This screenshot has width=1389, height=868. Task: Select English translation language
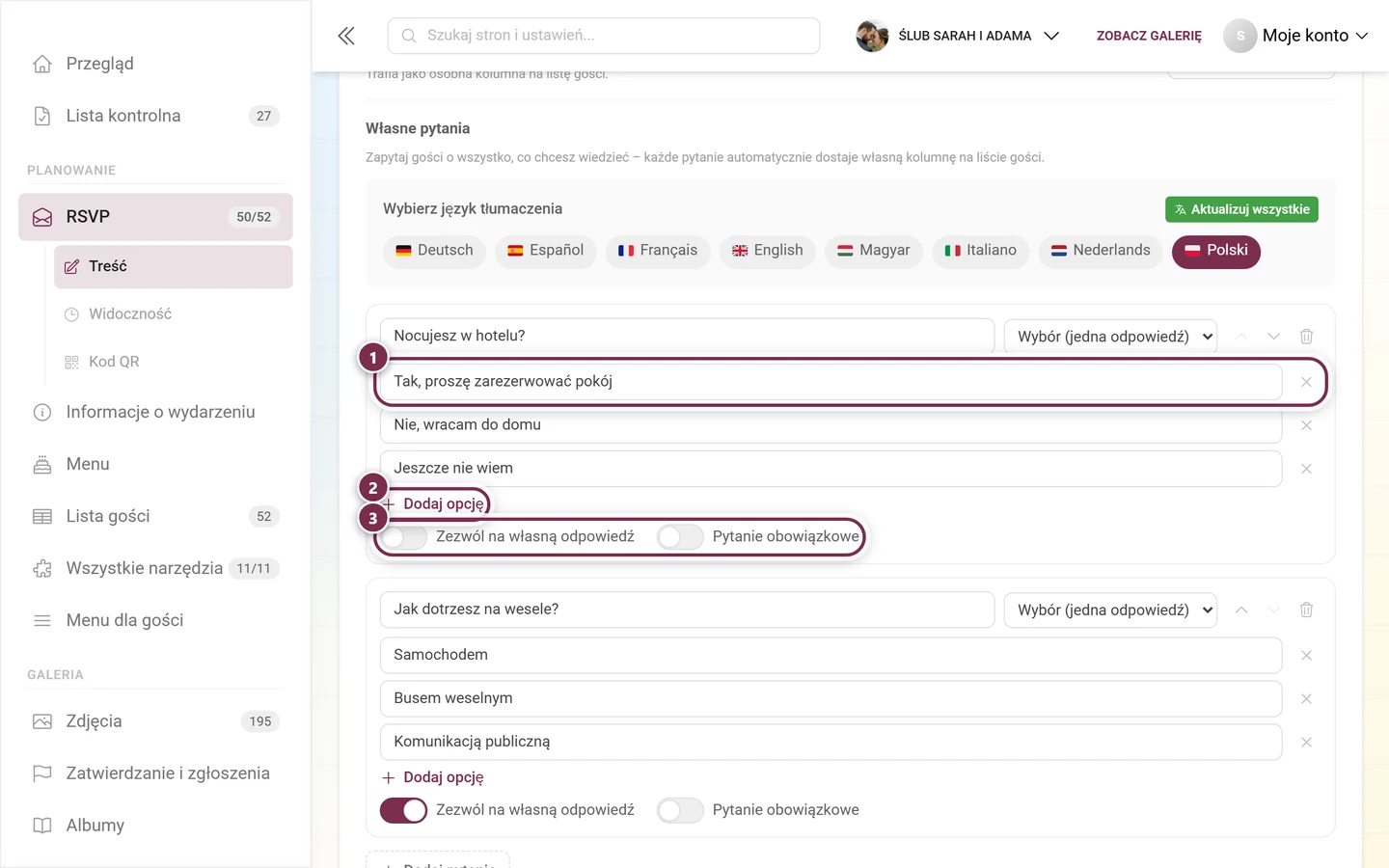768,251
